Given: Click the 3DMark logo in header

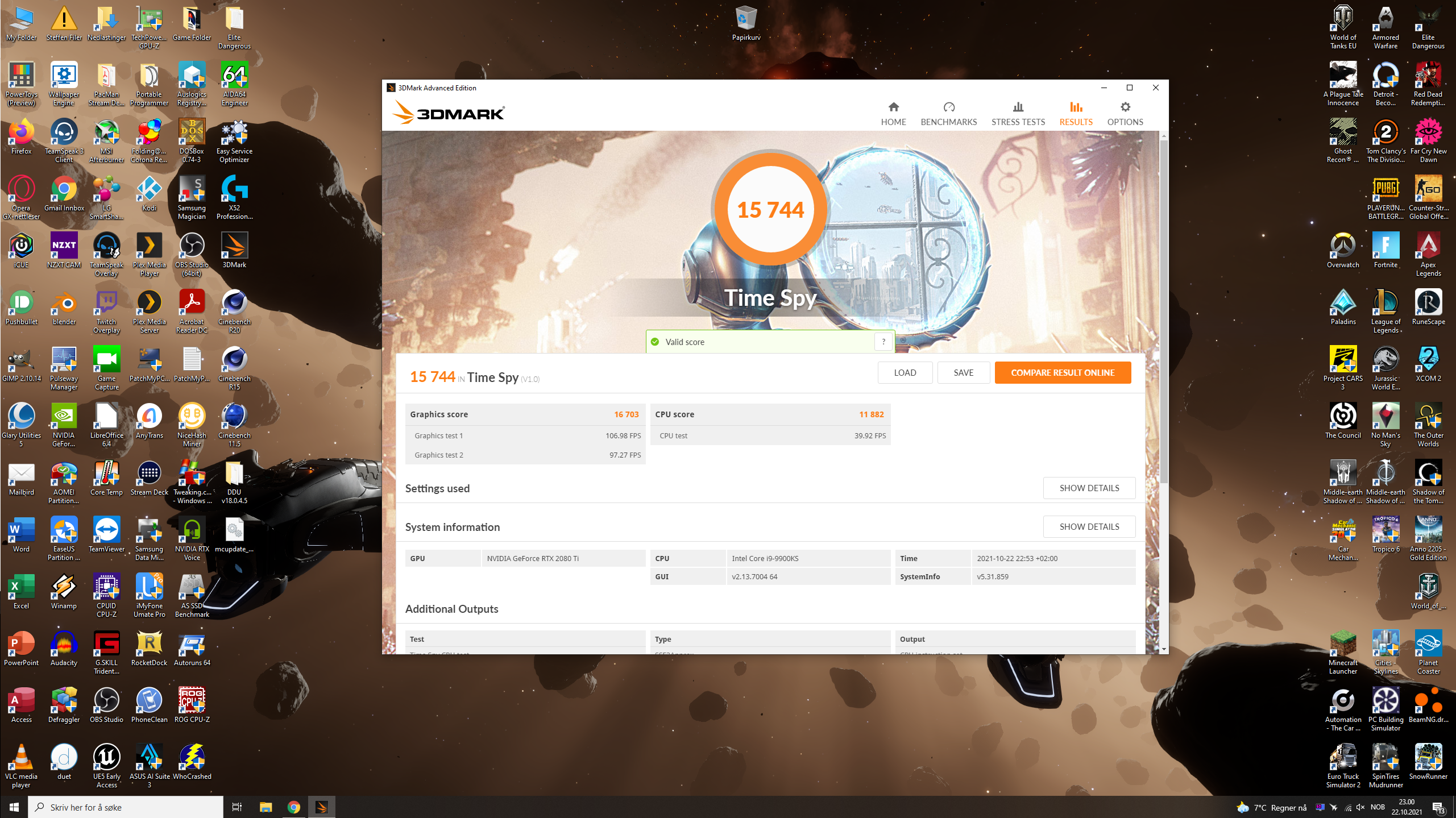Looking at the screenshot, I should point(448,113).
